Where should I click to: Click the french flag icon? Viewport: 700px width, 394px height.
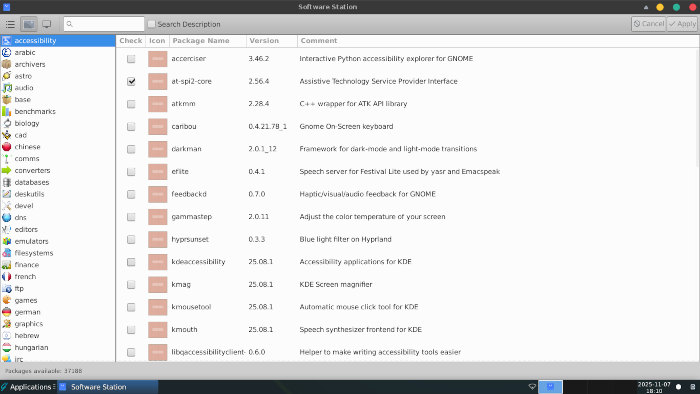pos(7,277)
